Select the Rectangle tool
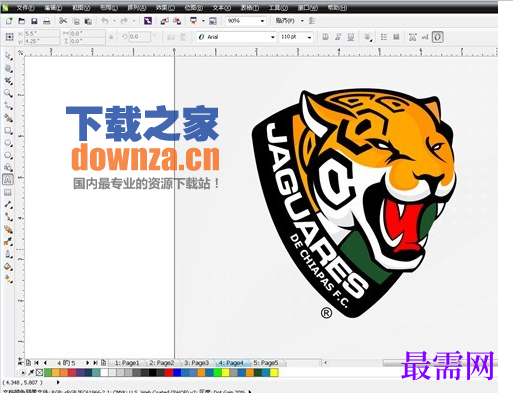The width and height of the screenshot is (513, 397). 8,130
